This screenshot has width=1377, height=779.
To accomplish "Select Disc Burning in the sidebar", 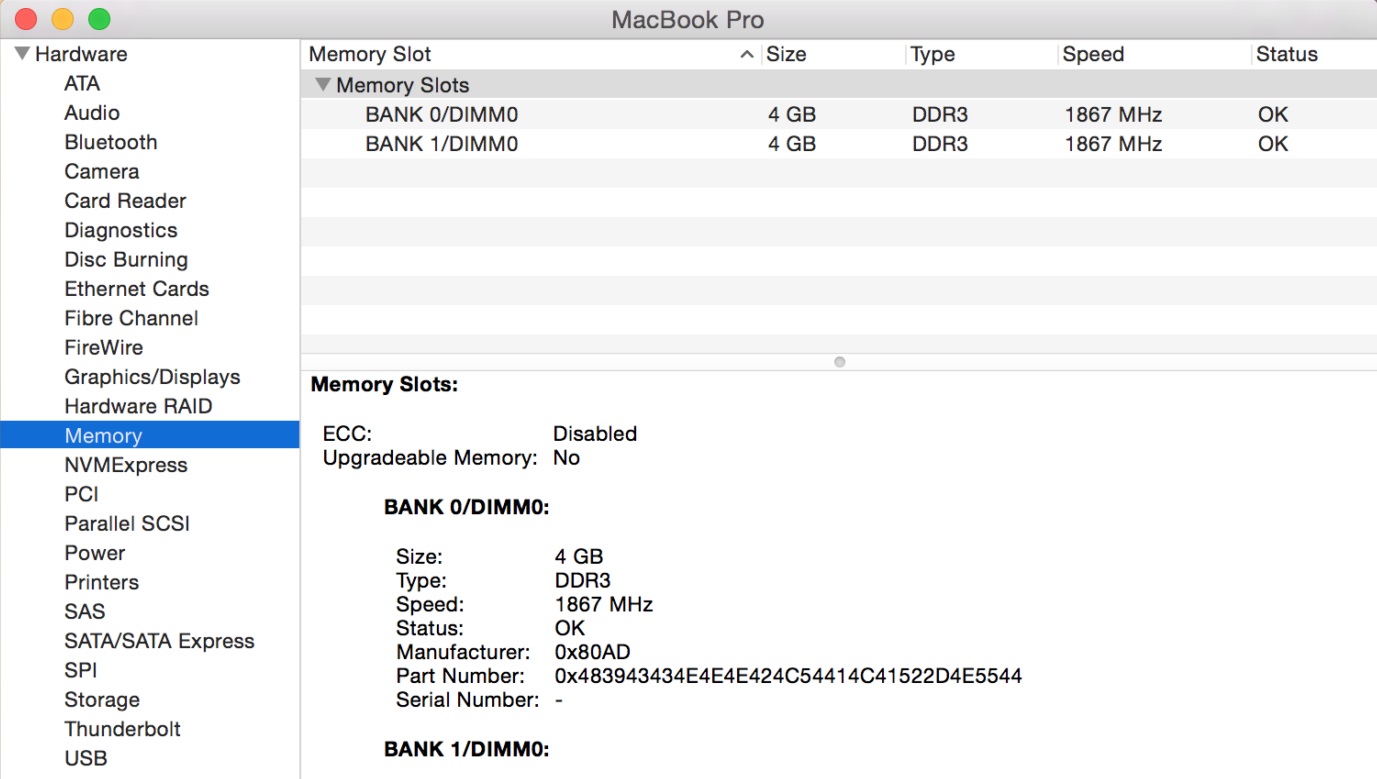I will (126, 259).
